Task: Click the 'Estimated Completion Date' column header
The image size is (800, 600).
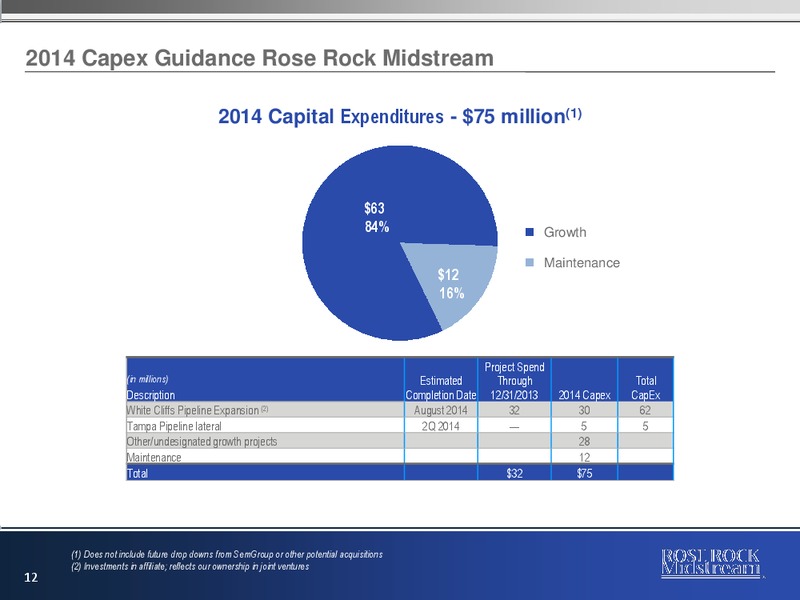Action: tap(441, 388)
